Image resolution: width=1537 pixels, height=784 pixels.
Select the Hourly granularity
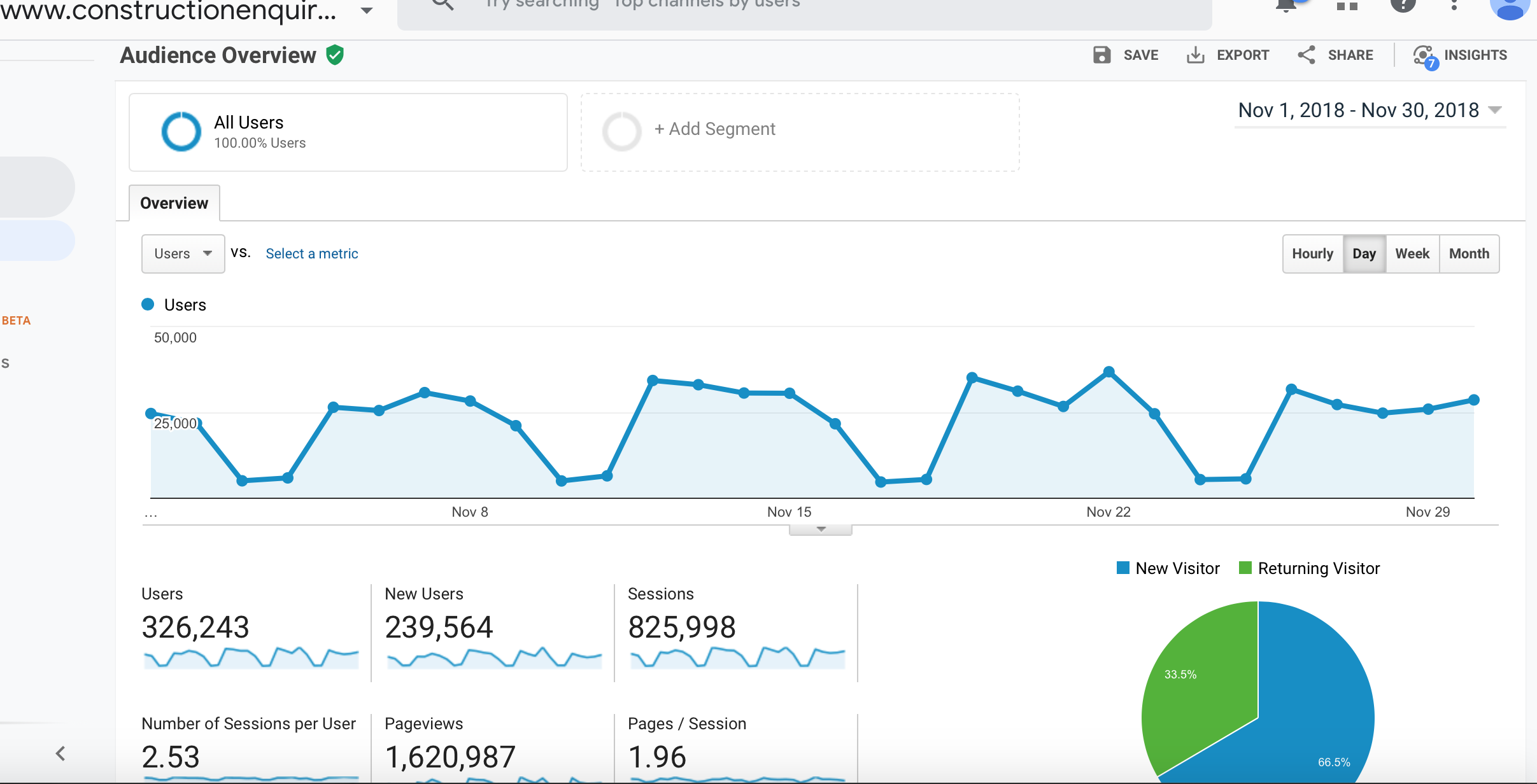[1312, 253]
